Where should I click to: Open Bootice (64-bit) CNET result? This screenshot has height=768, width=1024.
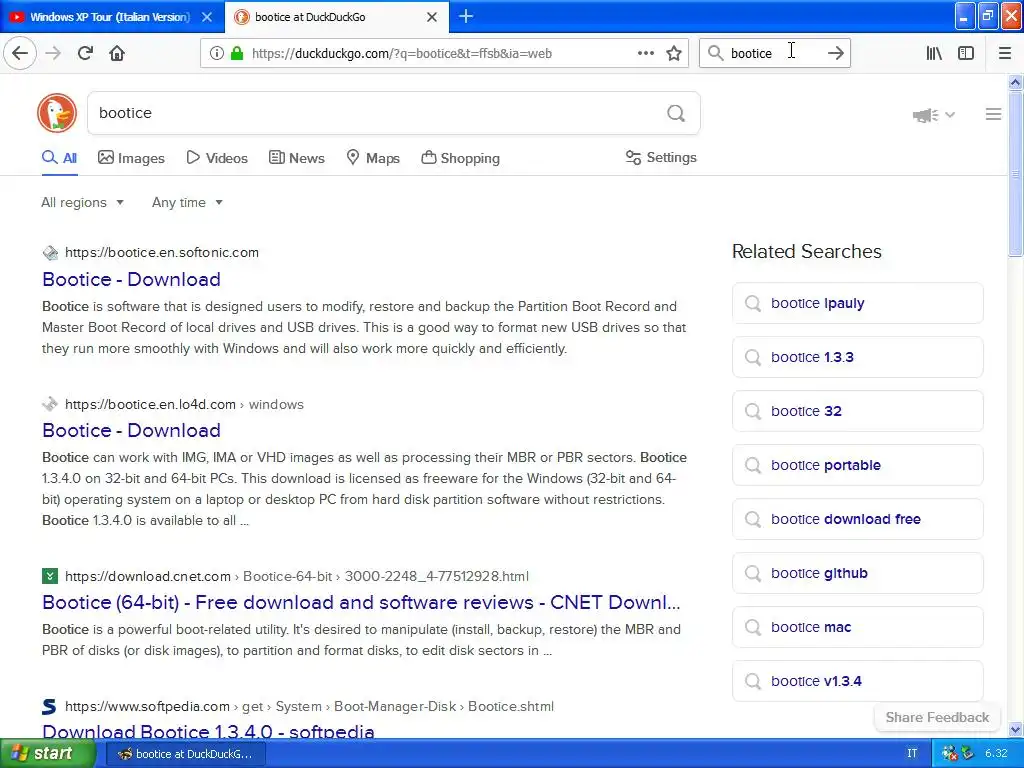point(361,602)
